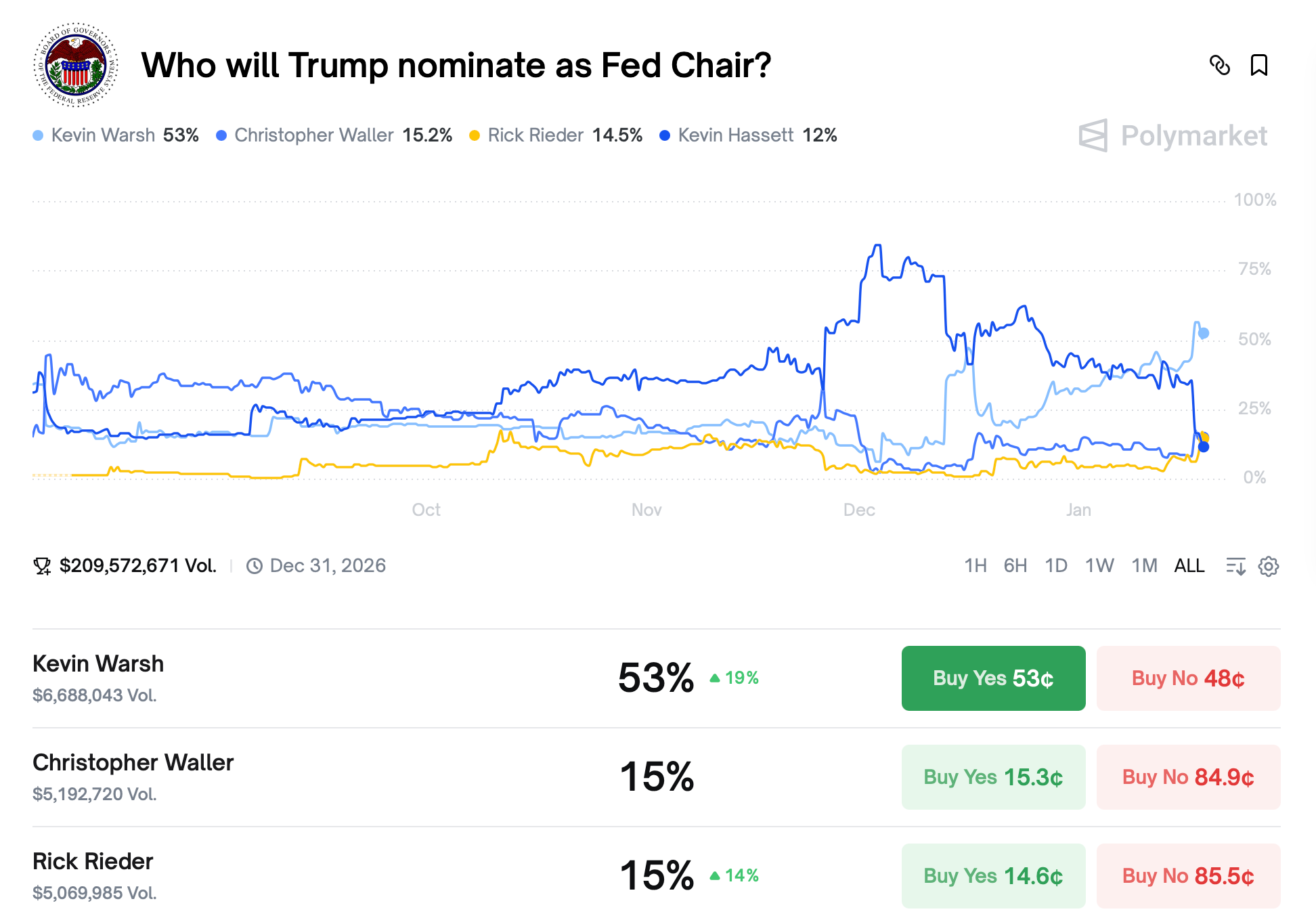1316x918 pixels.
Task: Open the chart settings gear
Action: tap(1268, 566)
